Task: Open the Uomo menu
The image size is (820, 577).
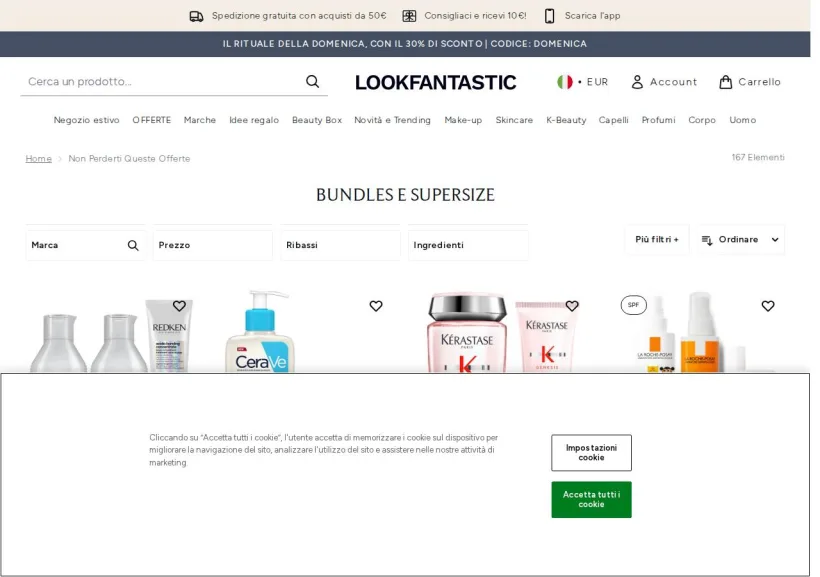Action: tap(743, 120)
